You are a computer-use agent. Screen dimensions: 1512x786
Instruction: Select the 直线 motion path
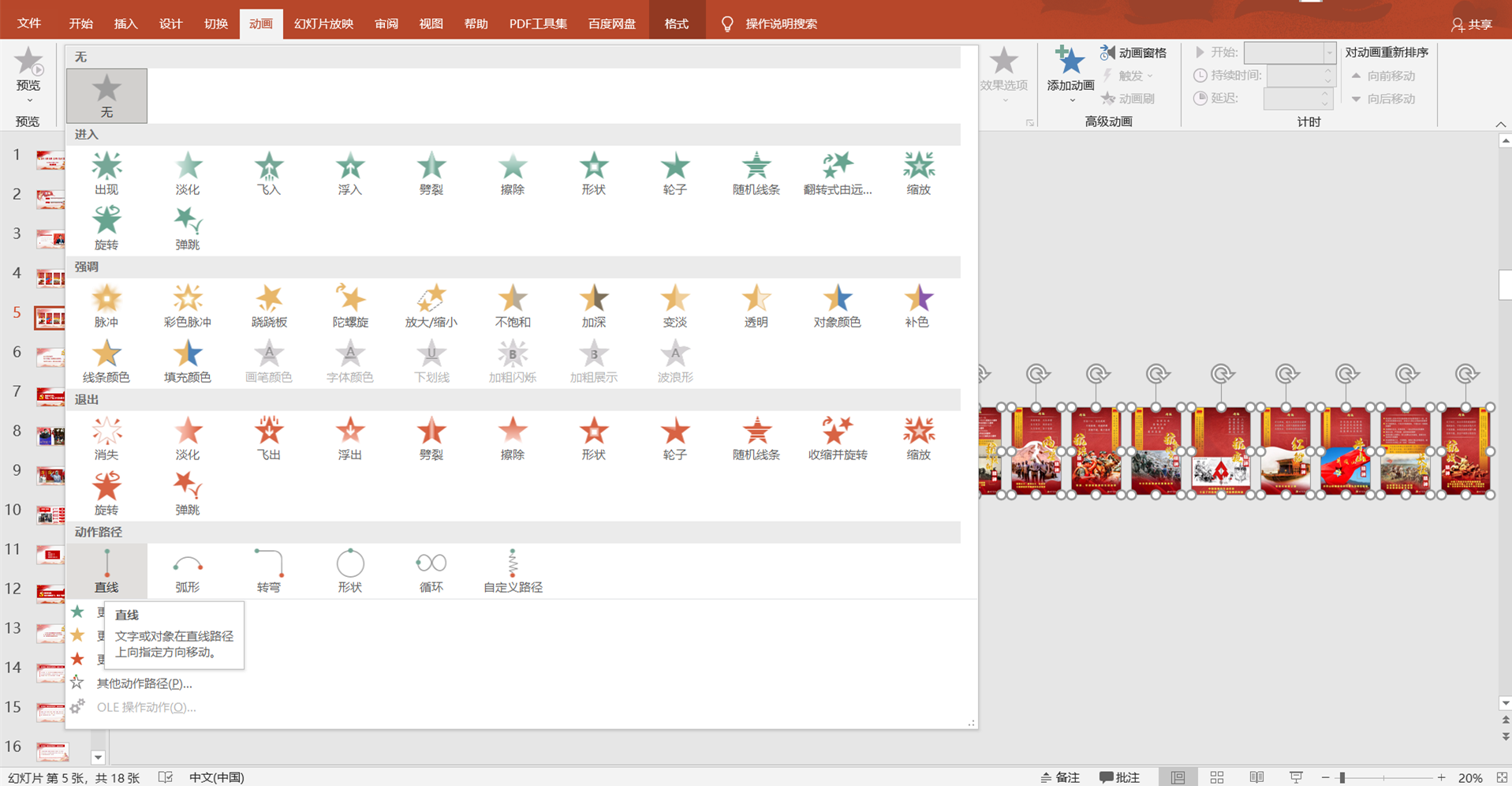tap(106, 571)
